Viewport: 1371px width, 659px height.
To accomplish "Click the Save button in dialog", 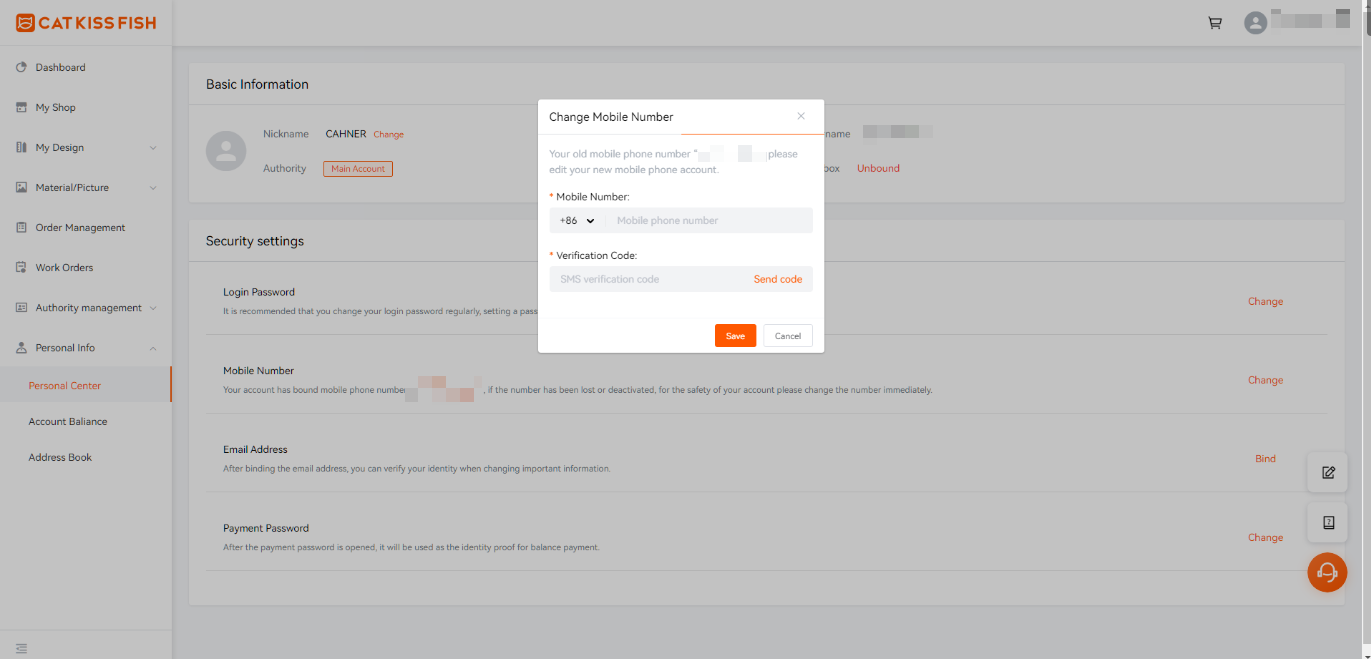I will [x=735, y=336].
